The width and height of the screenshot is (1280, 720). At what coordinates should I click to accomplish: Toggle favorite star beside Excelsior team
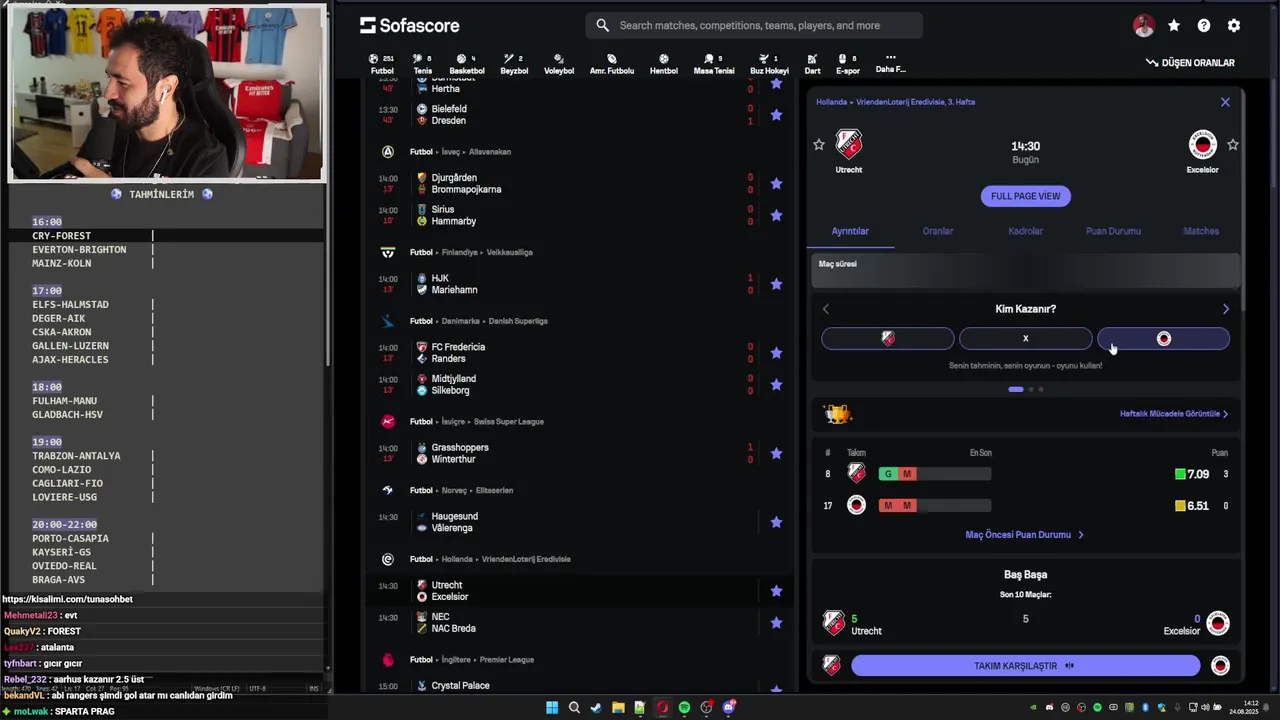[1233, 145]
